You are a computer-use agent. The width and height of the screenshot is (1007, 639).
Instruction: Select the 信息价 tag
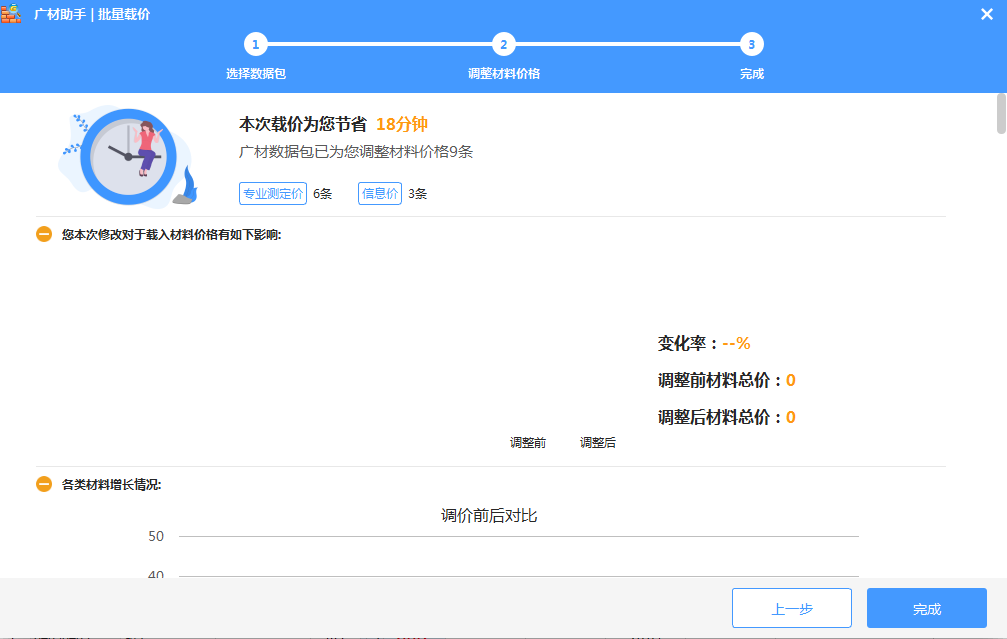coord(380,194)
